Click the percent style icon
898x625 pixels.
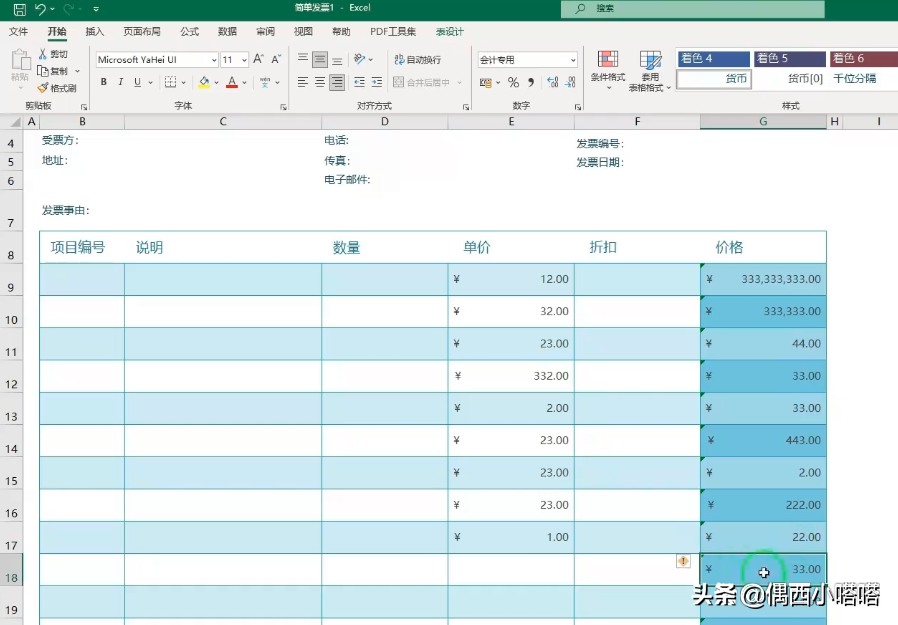pos(513,83)
